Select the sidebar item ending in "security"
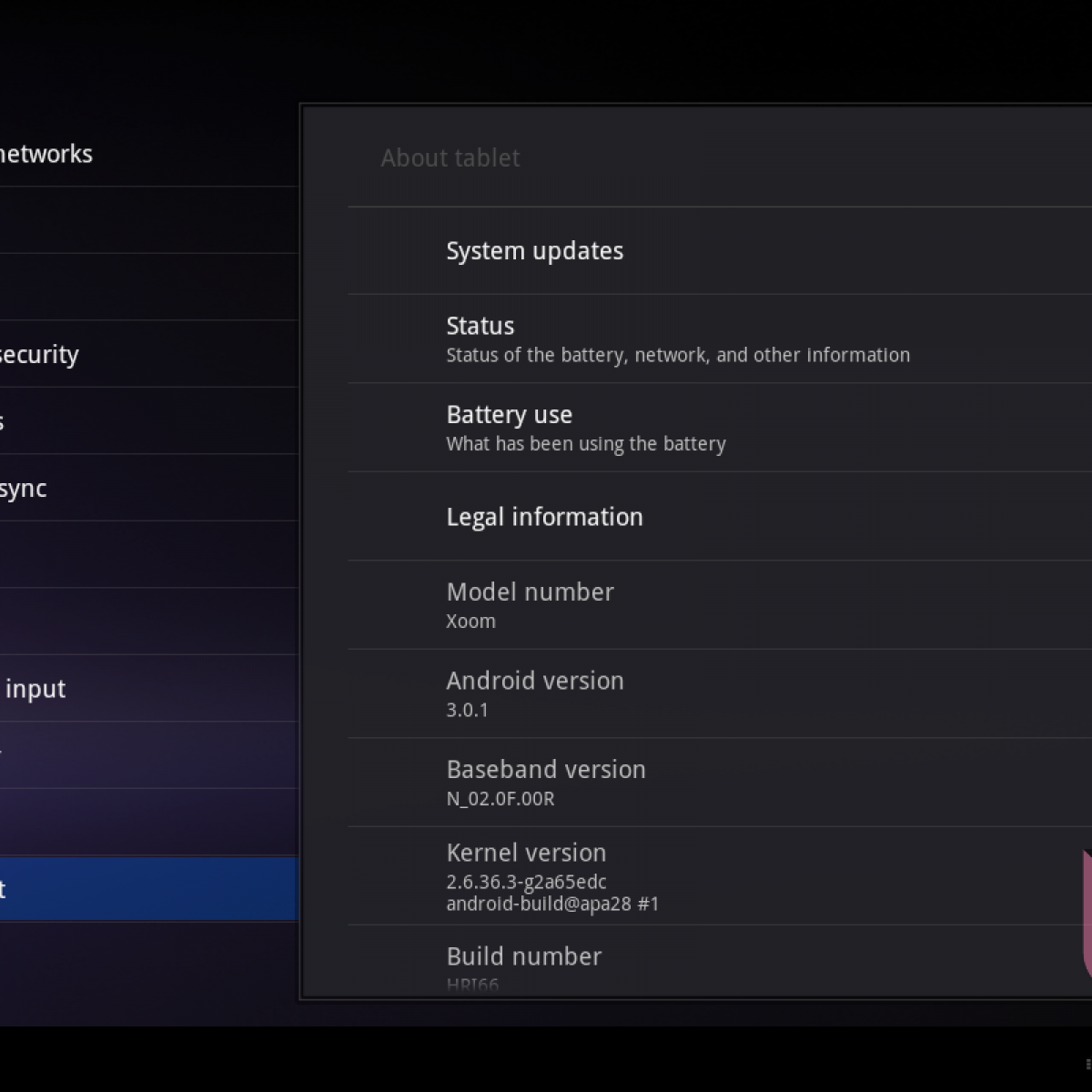 [39, 354]
